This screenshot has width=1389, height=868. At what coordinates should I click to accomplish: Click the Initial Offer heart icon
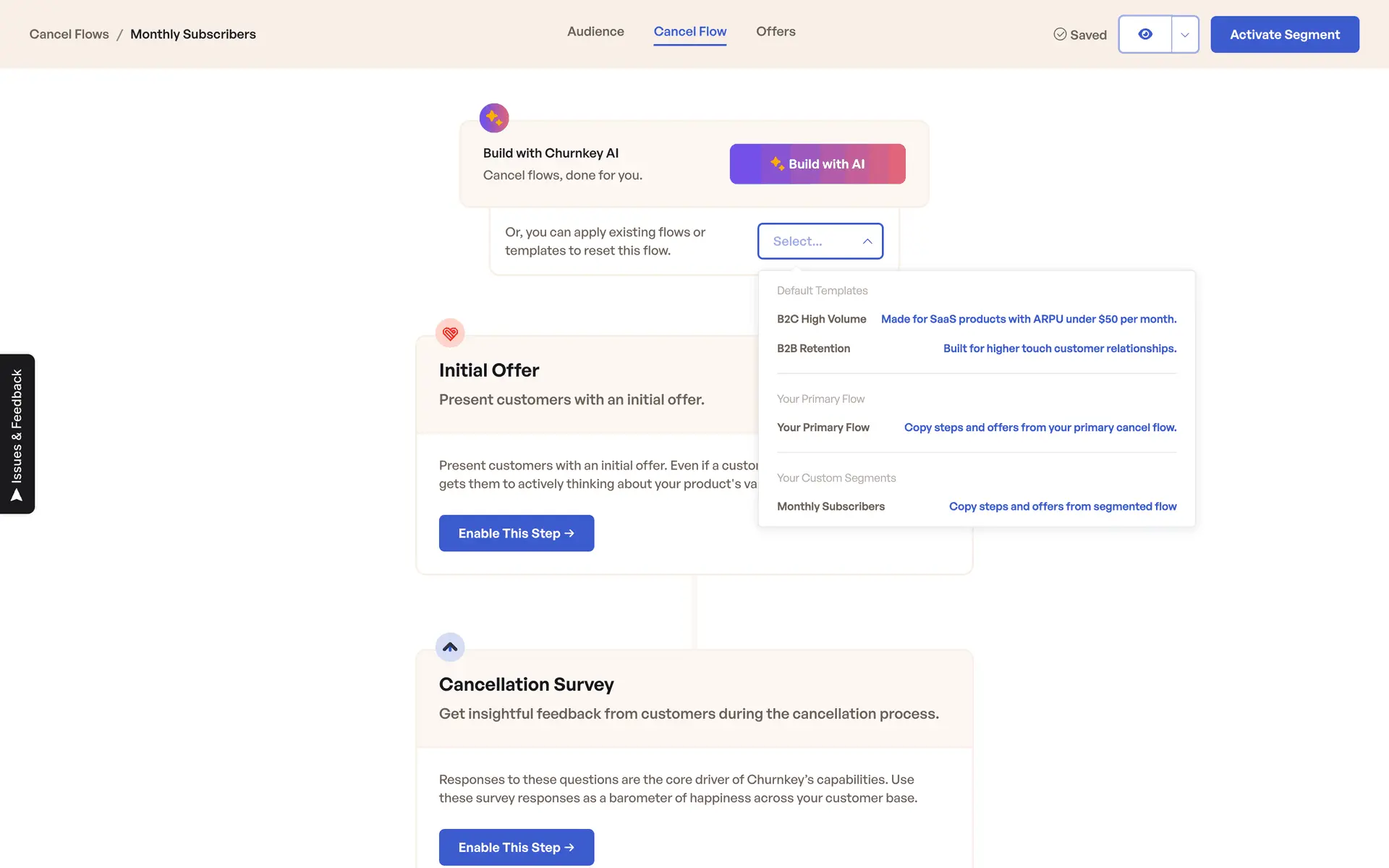450,333
